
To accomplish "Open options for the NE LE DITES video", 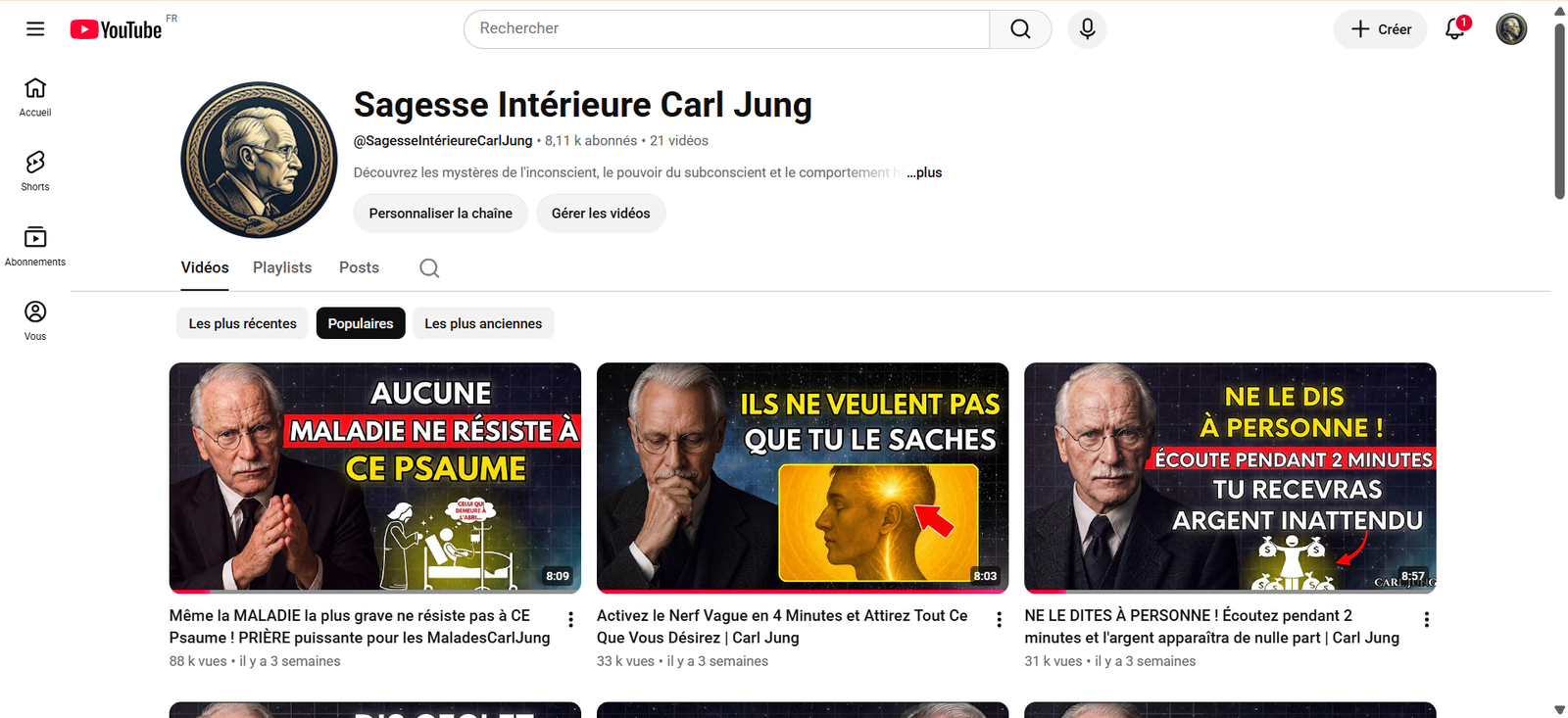I will [1426, 620].
